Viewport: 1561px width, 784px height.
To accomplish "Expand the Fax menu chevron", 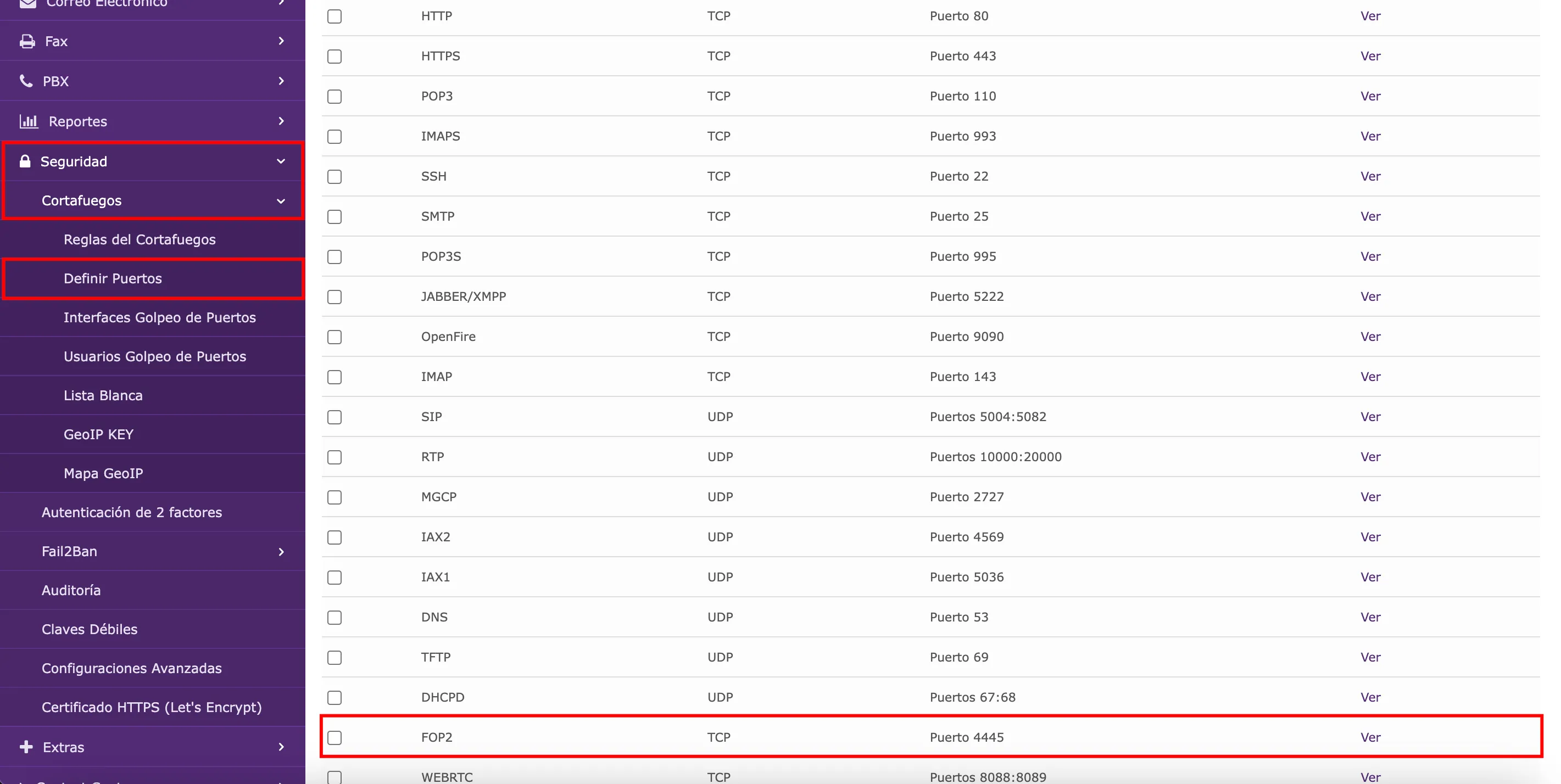I will 281,41.
